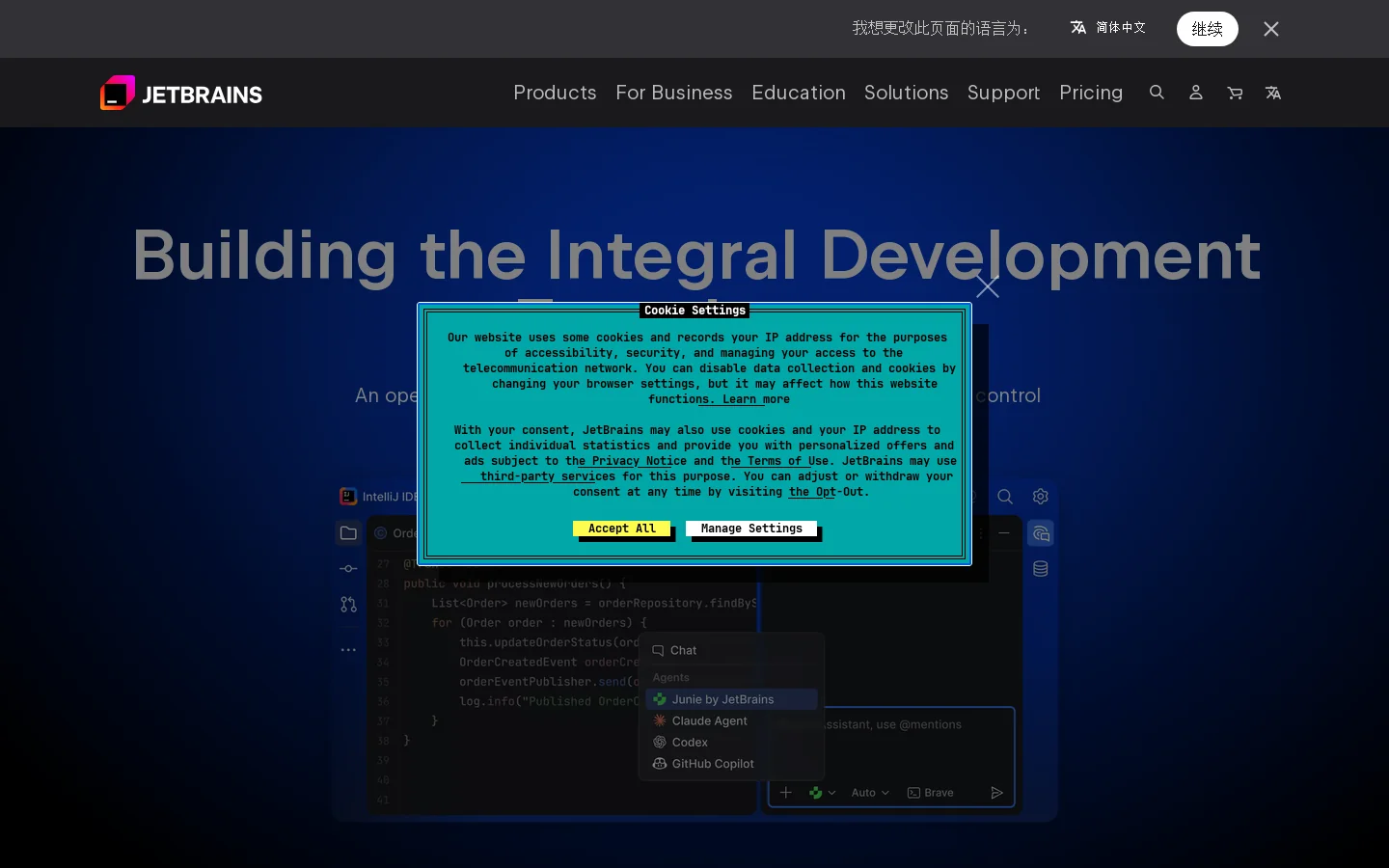Click the More tools ellipsis in IDE sidebar
The image size is (1389, 868).
click(x=348, y=650)
